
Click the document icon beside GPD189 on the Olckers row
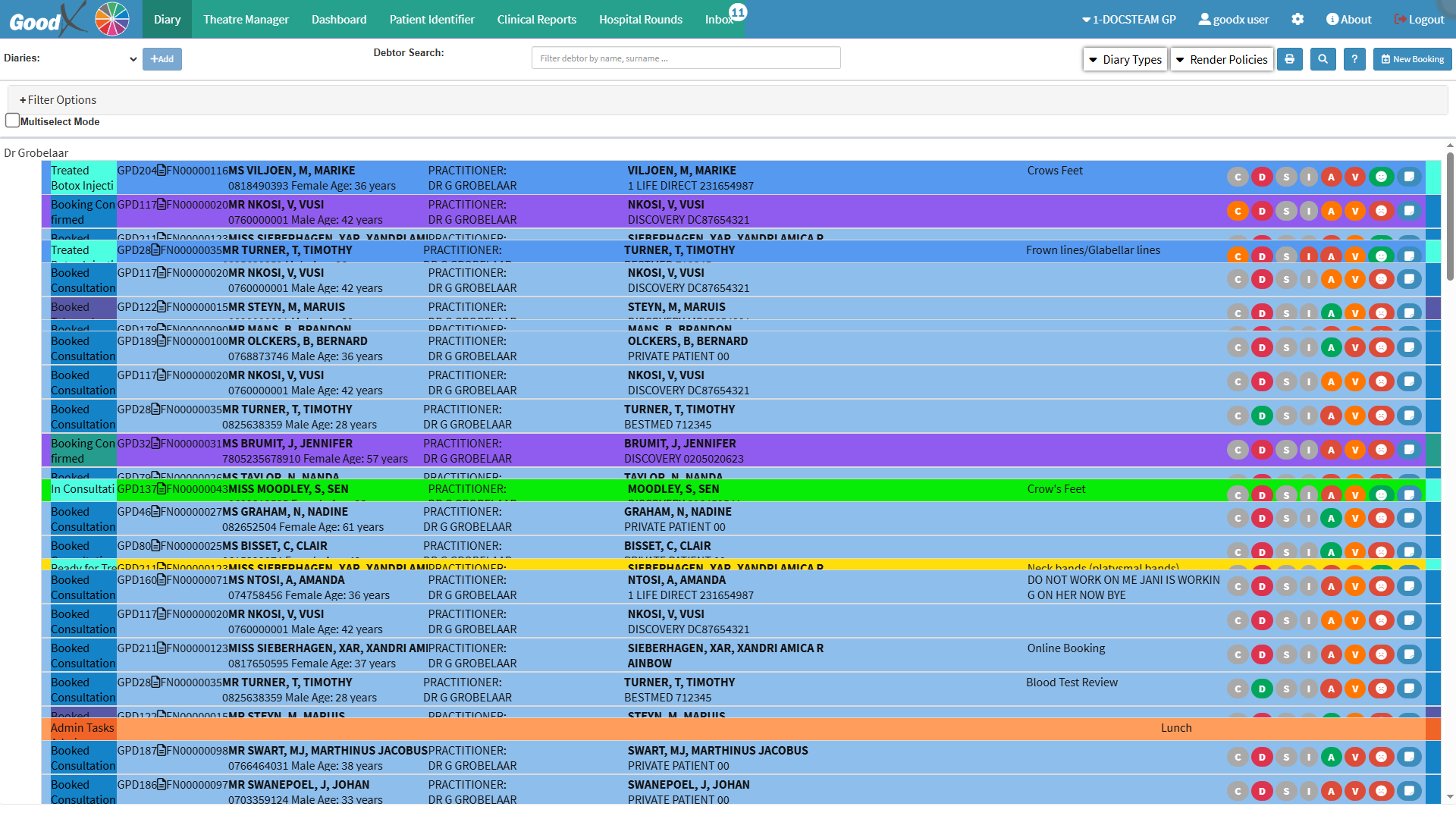click(162, 341)
